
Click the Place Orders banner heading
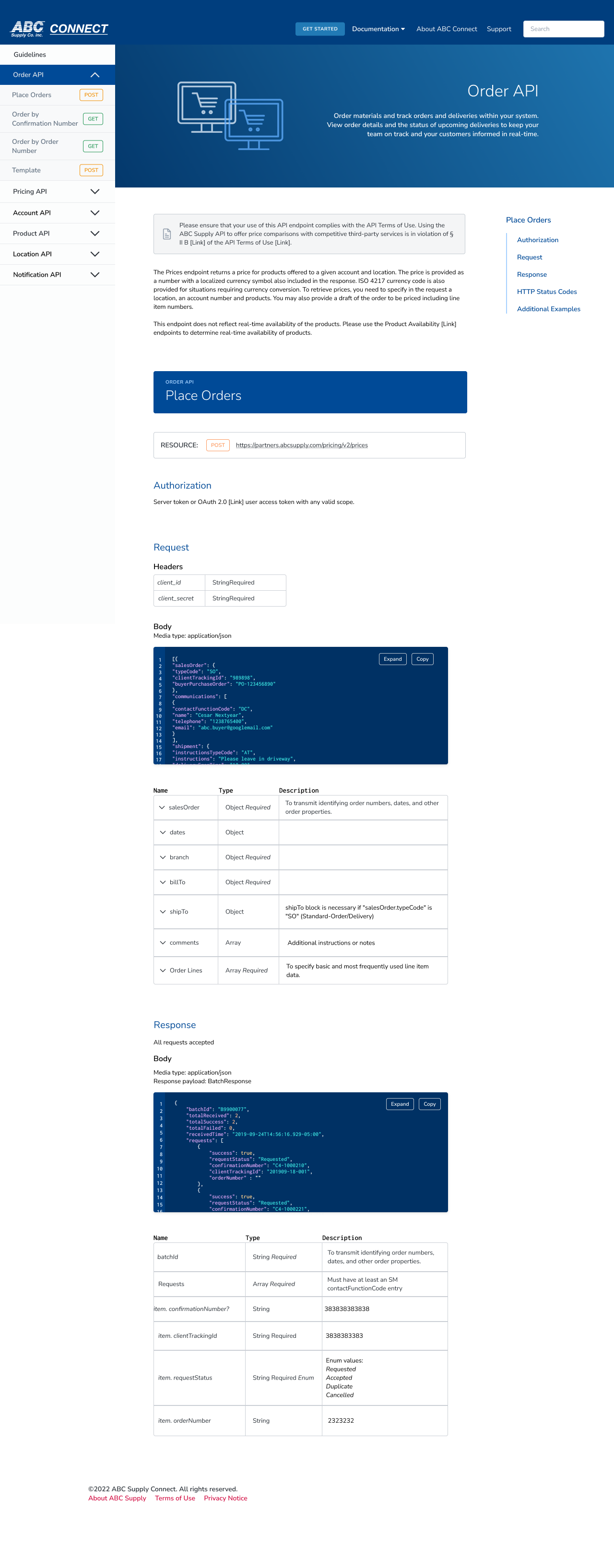(x=203, y=395)
